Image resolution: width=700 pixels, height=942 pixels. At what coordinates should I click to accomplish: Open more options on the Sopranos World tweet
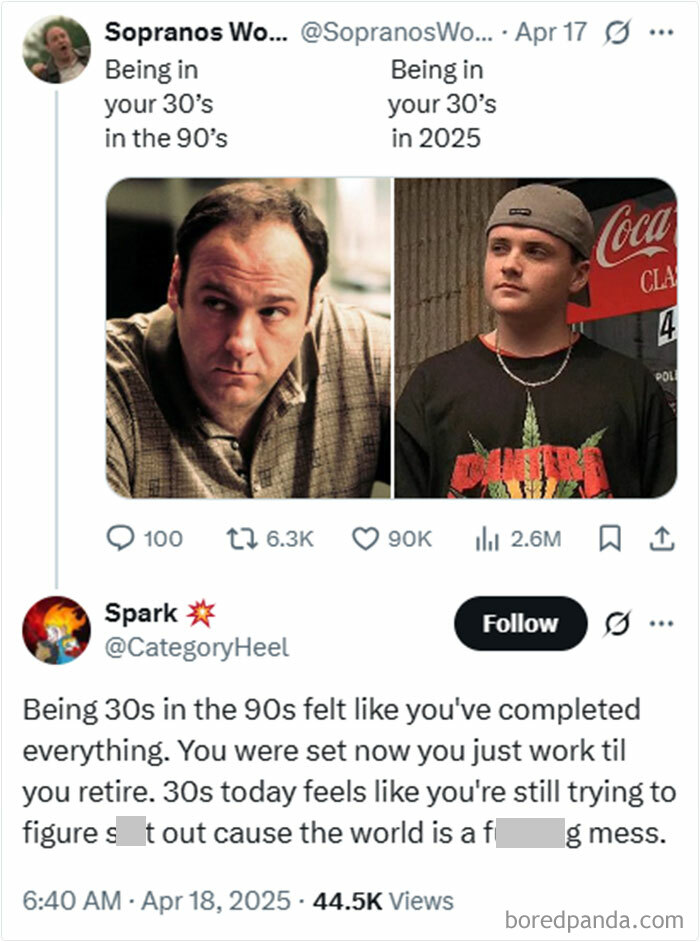662,31
